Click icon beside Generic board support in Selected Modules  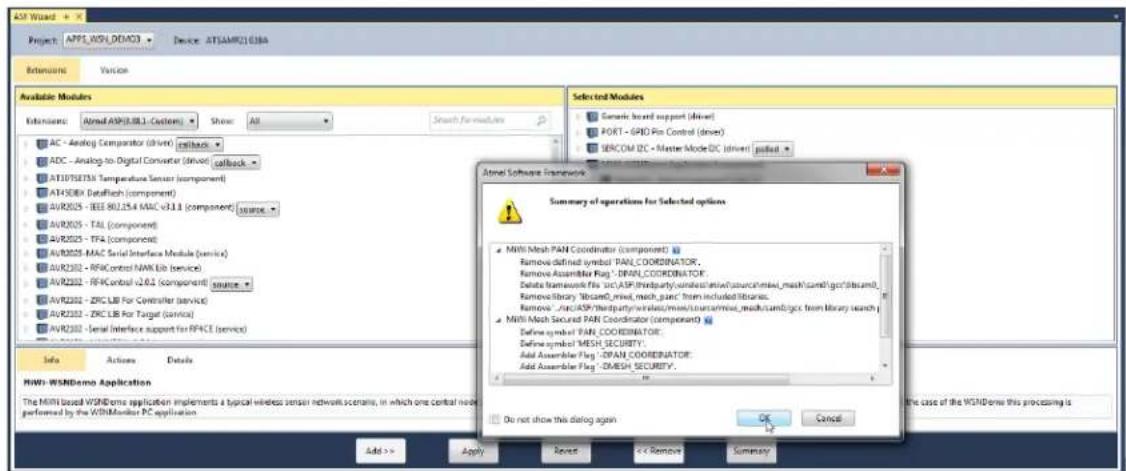592,117
